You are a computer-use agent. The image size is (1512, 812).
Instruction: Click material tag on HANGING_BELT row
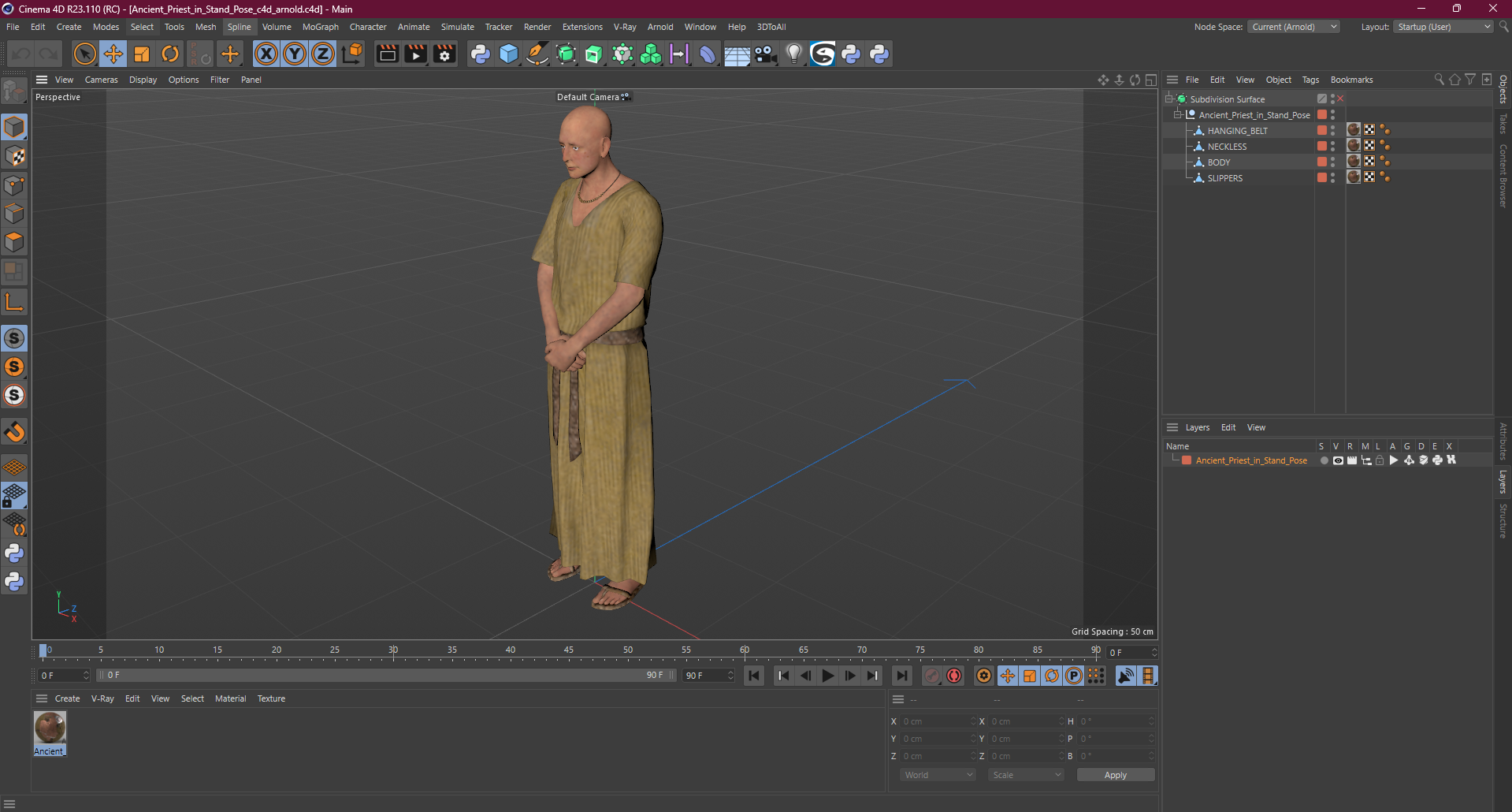[1354, 130]
